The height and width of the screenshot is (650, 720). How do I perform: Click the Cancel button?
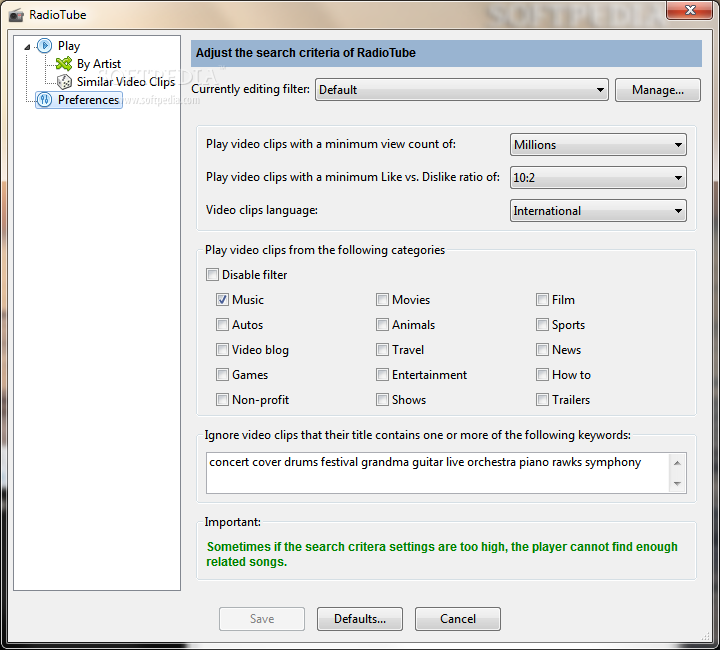(x=458, y=619)
